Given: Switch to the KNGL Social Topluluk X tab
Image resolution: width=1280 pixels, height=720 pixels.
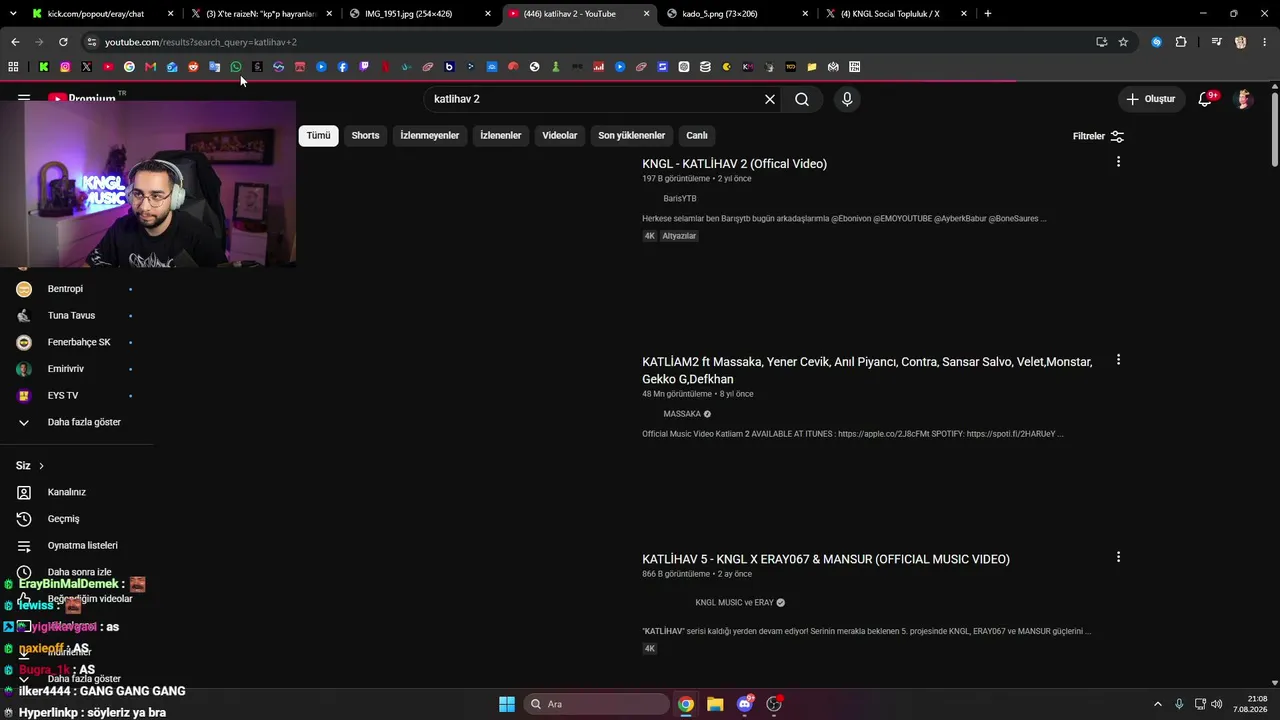Looking at the screenshot, I should [896, 14].
